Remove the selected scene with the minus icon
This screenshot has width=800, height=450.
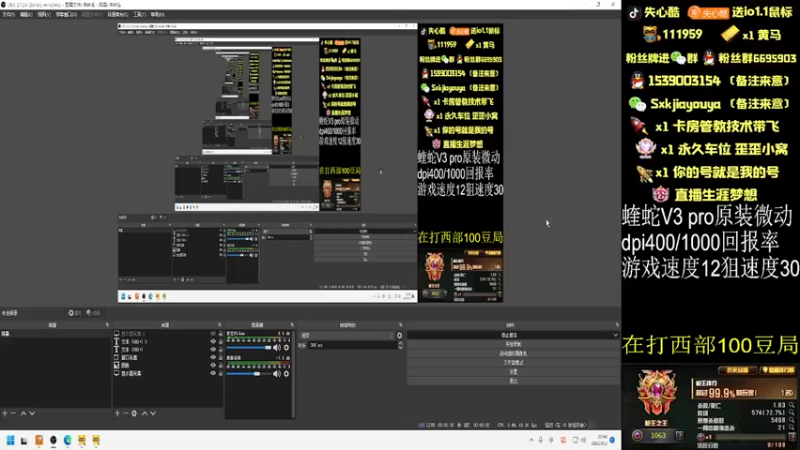[x=14, y=413]
